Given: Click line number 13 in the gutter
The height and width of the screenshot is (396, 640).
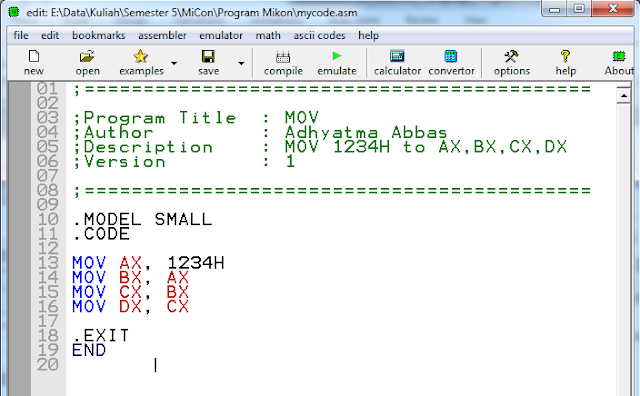Looking at the screenshot, I should [48, 263].
